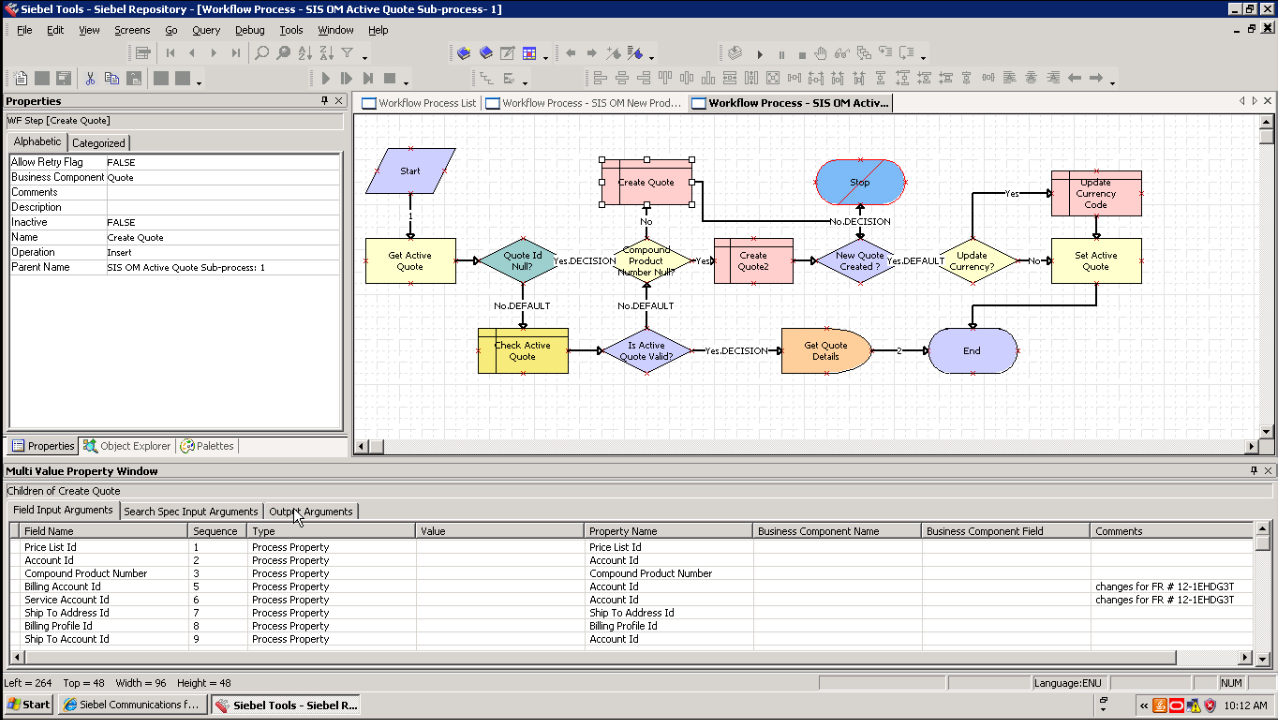1278x720 pixels.
Task: Click the Value cell for Price List Id
Action: 499,547
